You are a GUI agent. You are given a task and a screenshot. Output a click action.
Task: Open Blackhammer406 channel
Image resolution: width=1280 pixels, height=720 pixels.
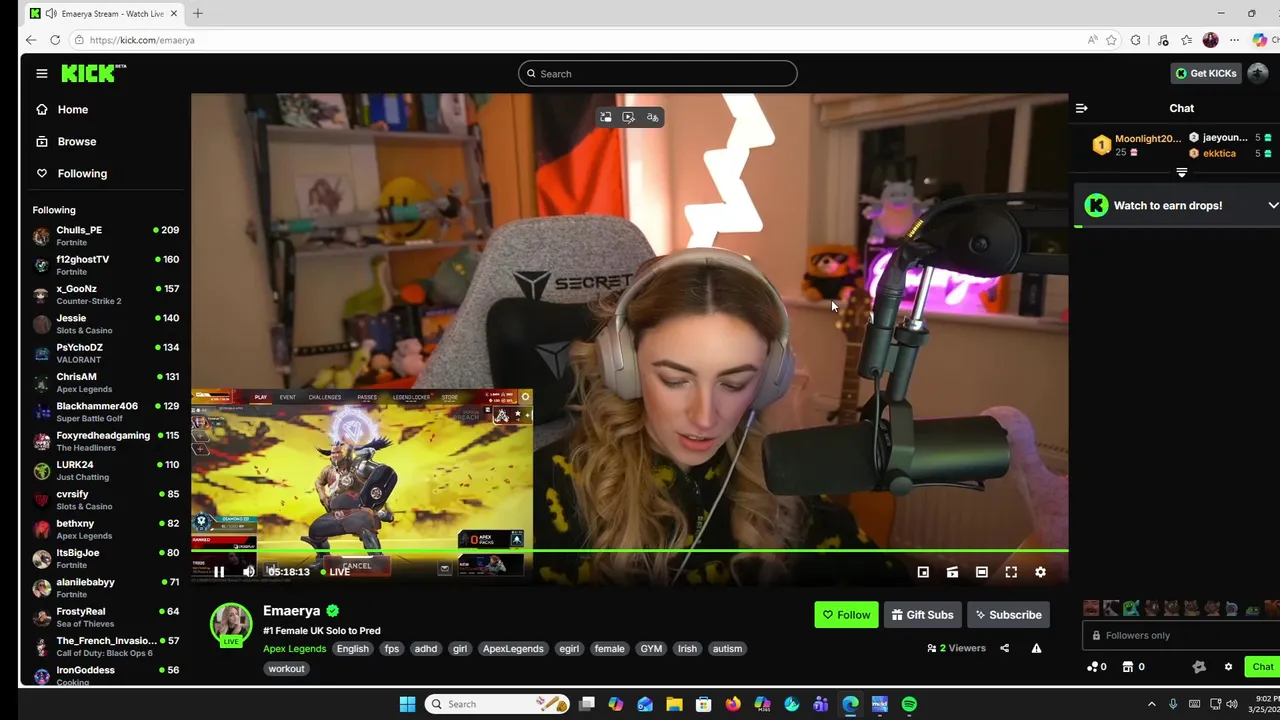[x=105, y=411]
